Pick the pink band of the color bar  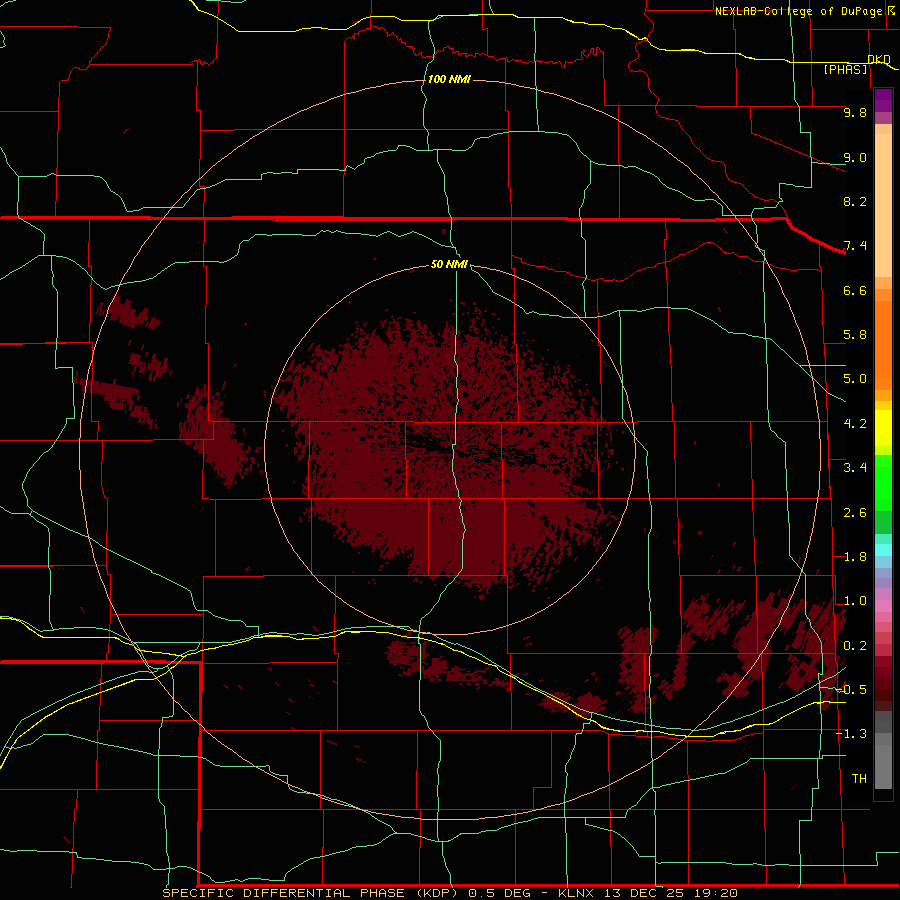tap(883, 606)
